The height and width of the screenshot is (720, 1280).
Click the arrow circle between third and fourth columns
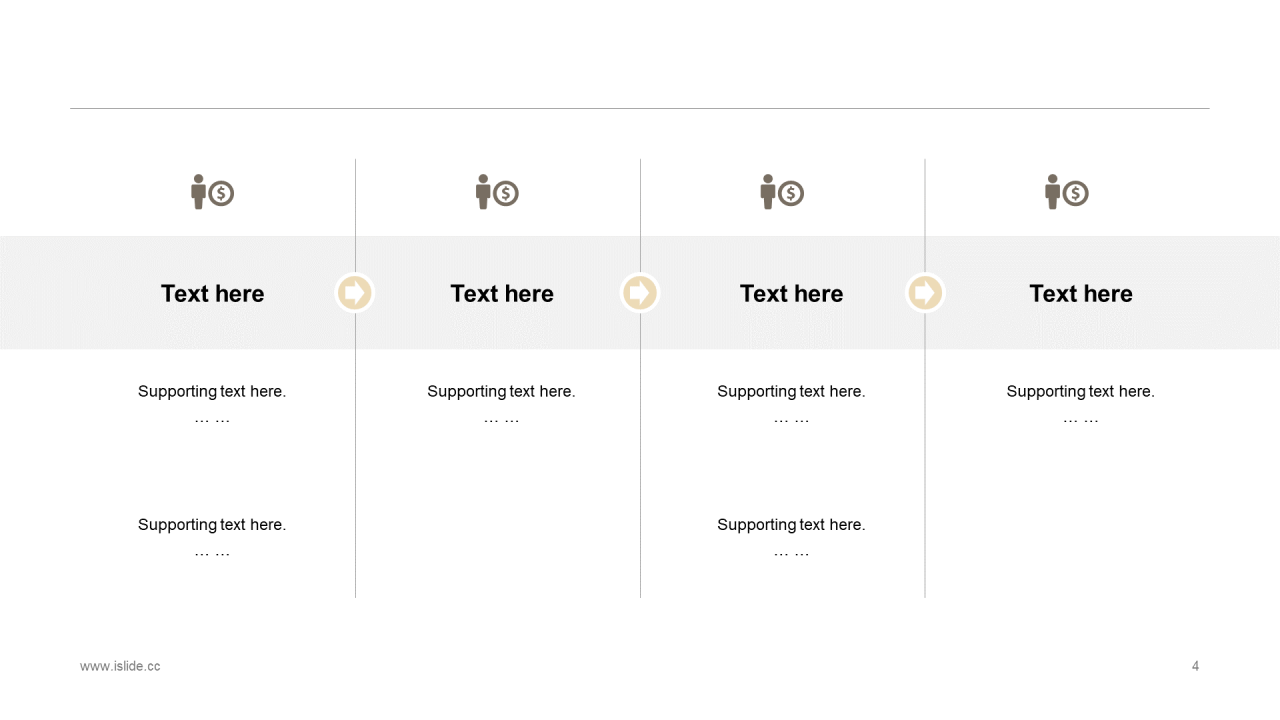[x=925, y=293]
